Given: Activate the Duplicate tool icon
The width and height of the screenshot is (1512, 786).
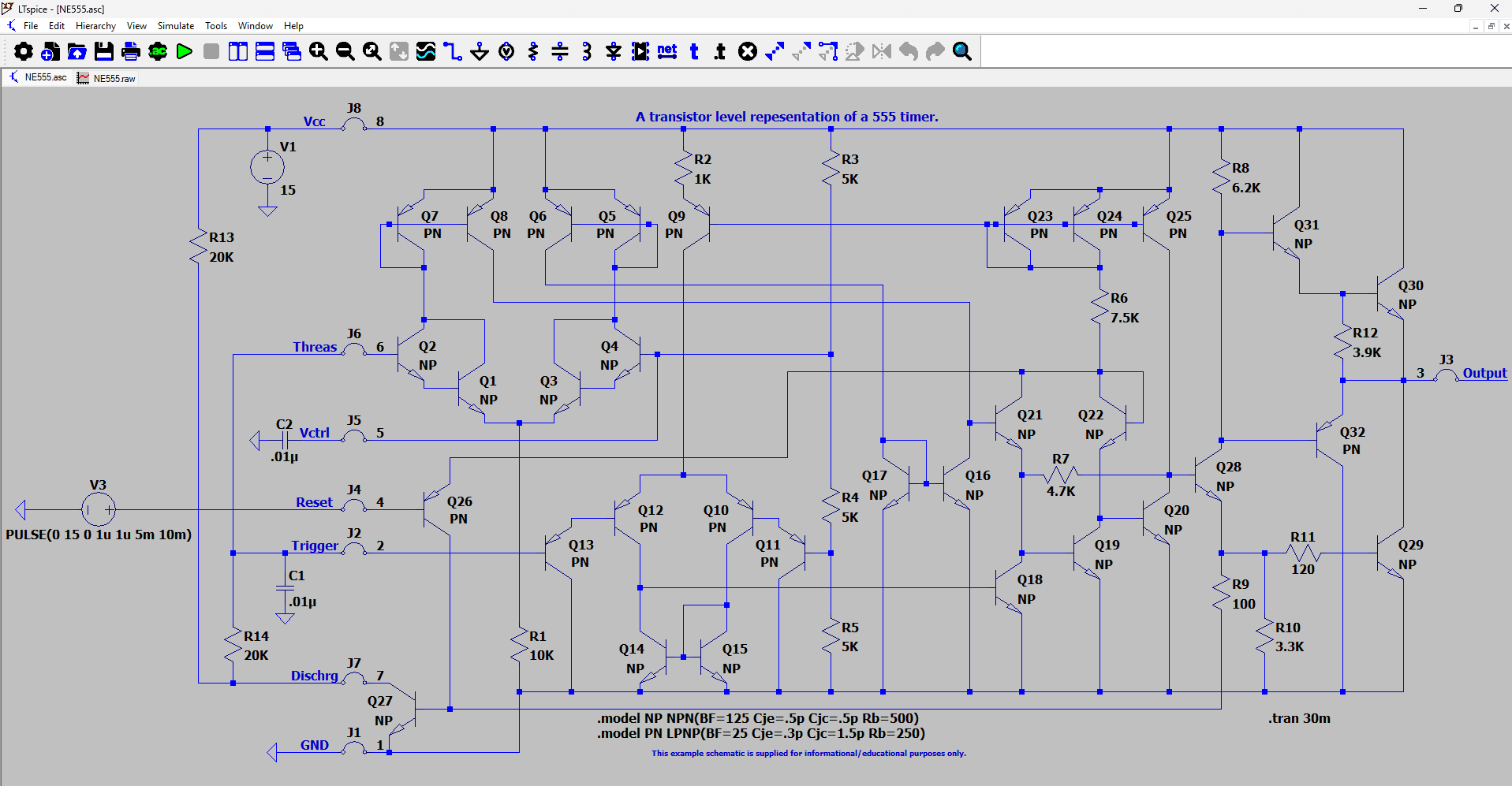Looking at the screenshot, I should (x=775, y=52).
